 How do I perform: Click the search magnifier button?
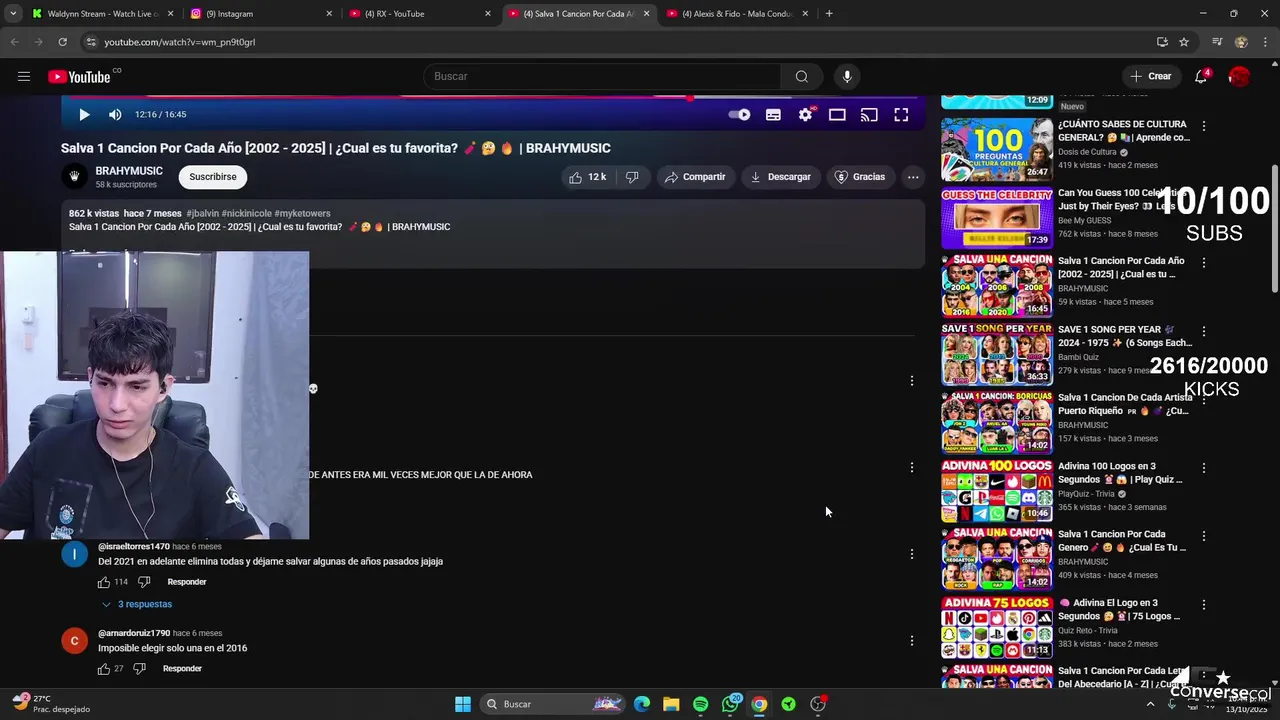(x=801, y=76)
